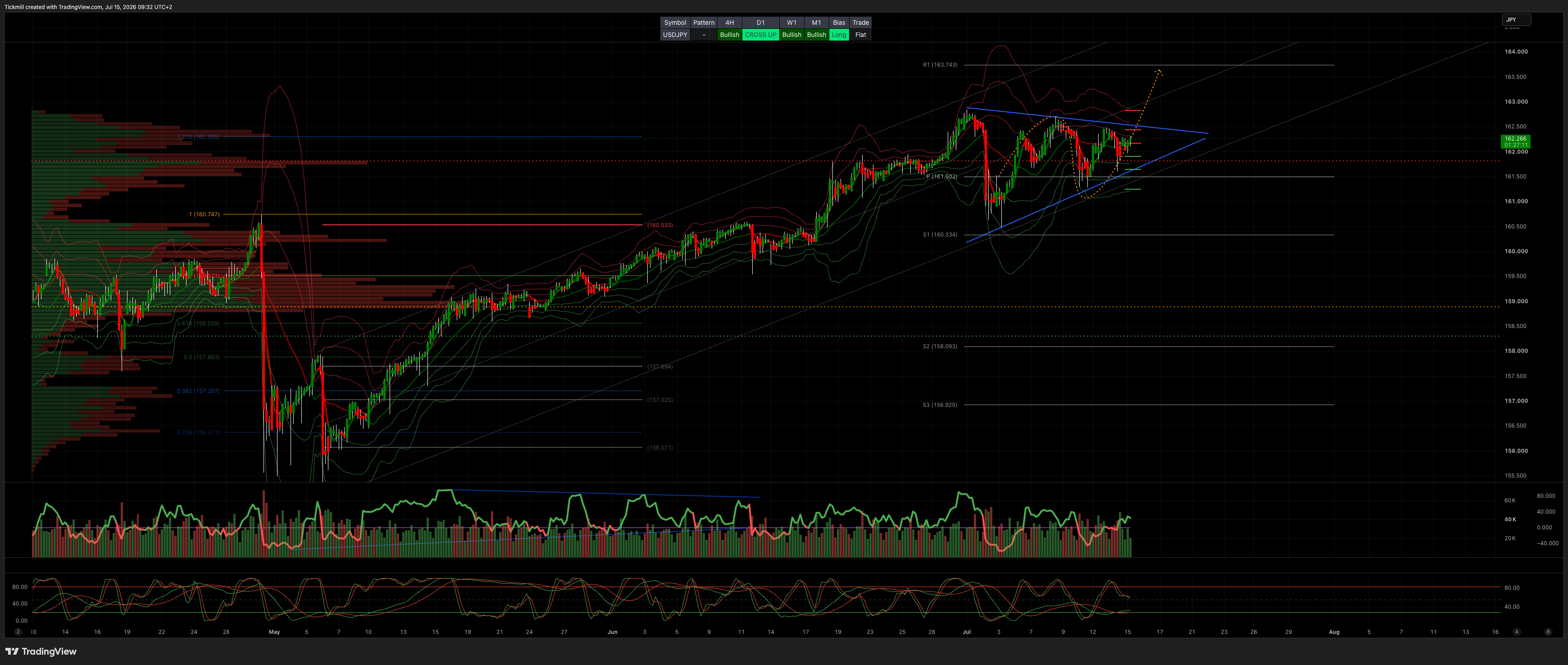Click the Flat trade status cell
The image size is (1568, 665).
tap(860, 35)
